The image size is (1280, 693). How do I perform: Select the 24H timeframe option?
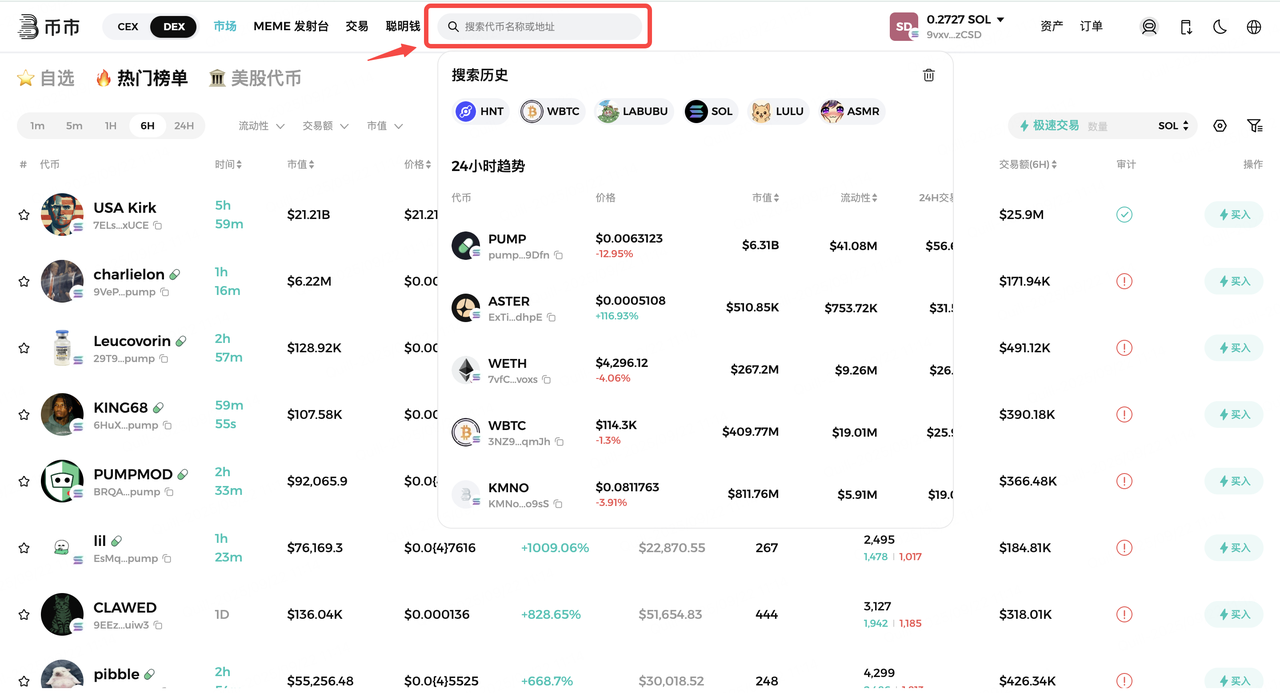pyautogui.click(x=184, y=126)
